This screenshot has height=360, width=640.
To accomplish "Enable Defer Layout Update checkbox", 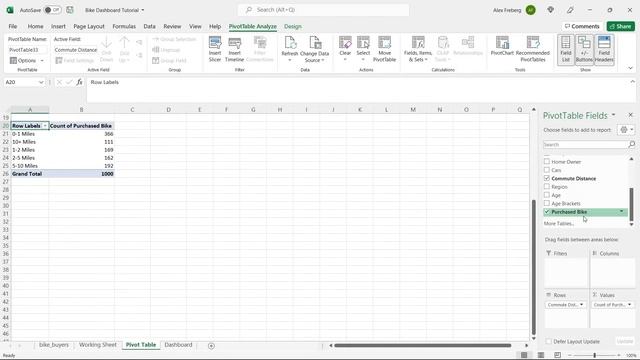I will (x=549, y=341).
